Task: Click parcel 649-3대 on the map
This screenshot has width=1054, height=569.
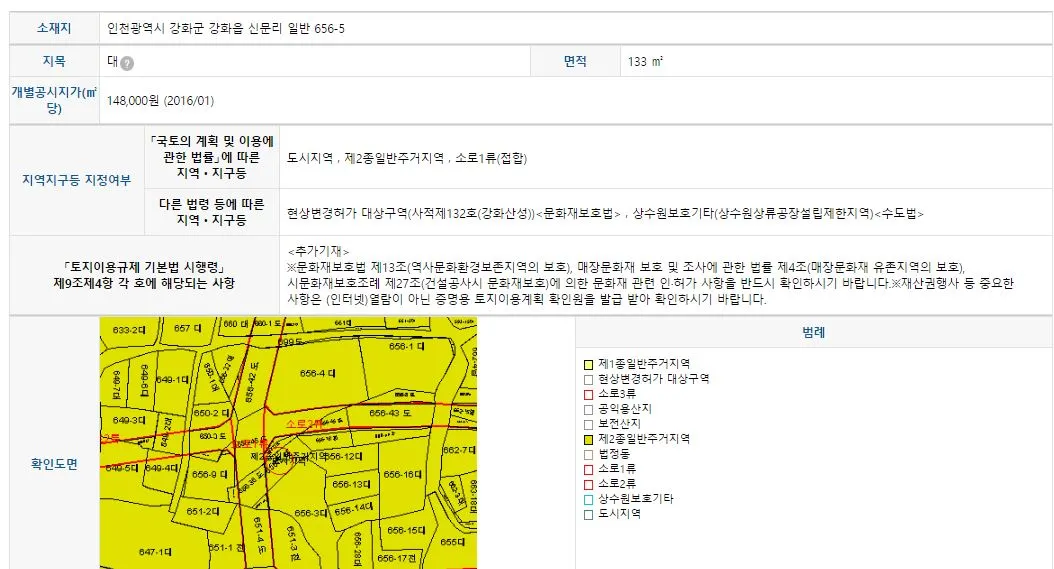Action: point(128,420)
